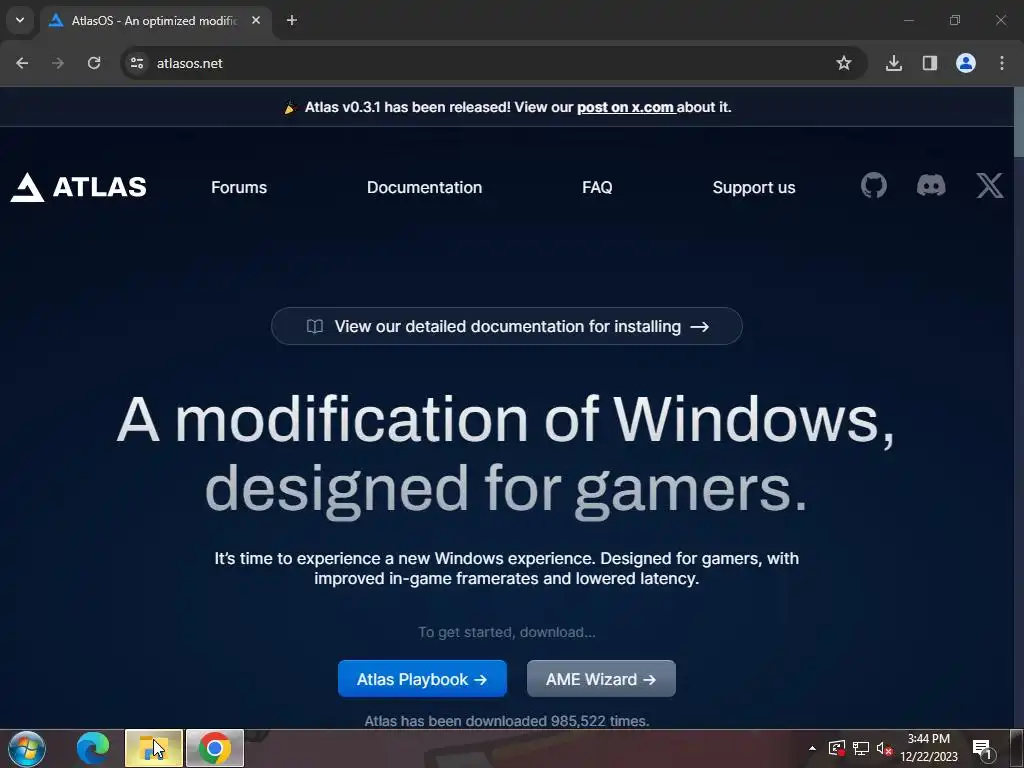Viewport: 1024px width, 768px height.
Task: Open the Support us page
Action: (754, 187)
